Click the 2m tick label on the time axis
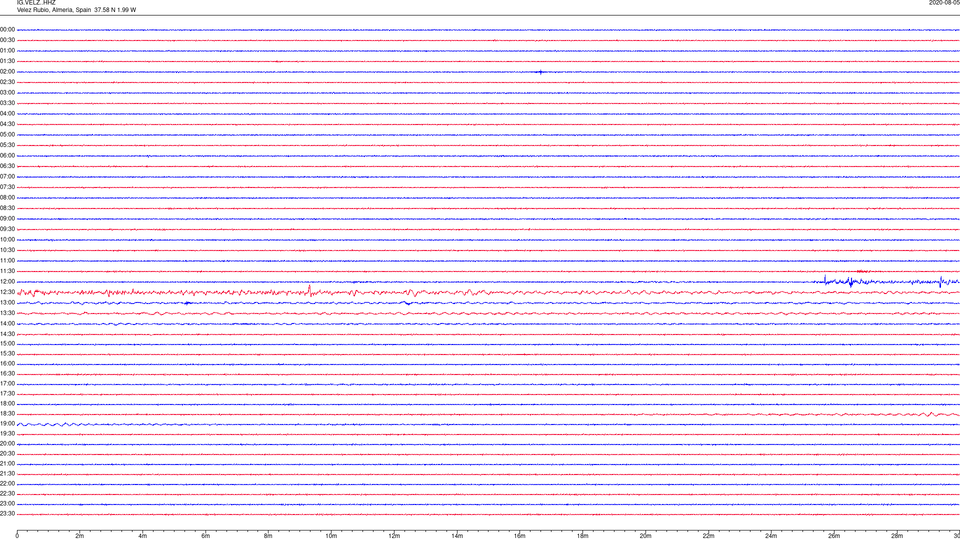 click(x=80, y=536)
